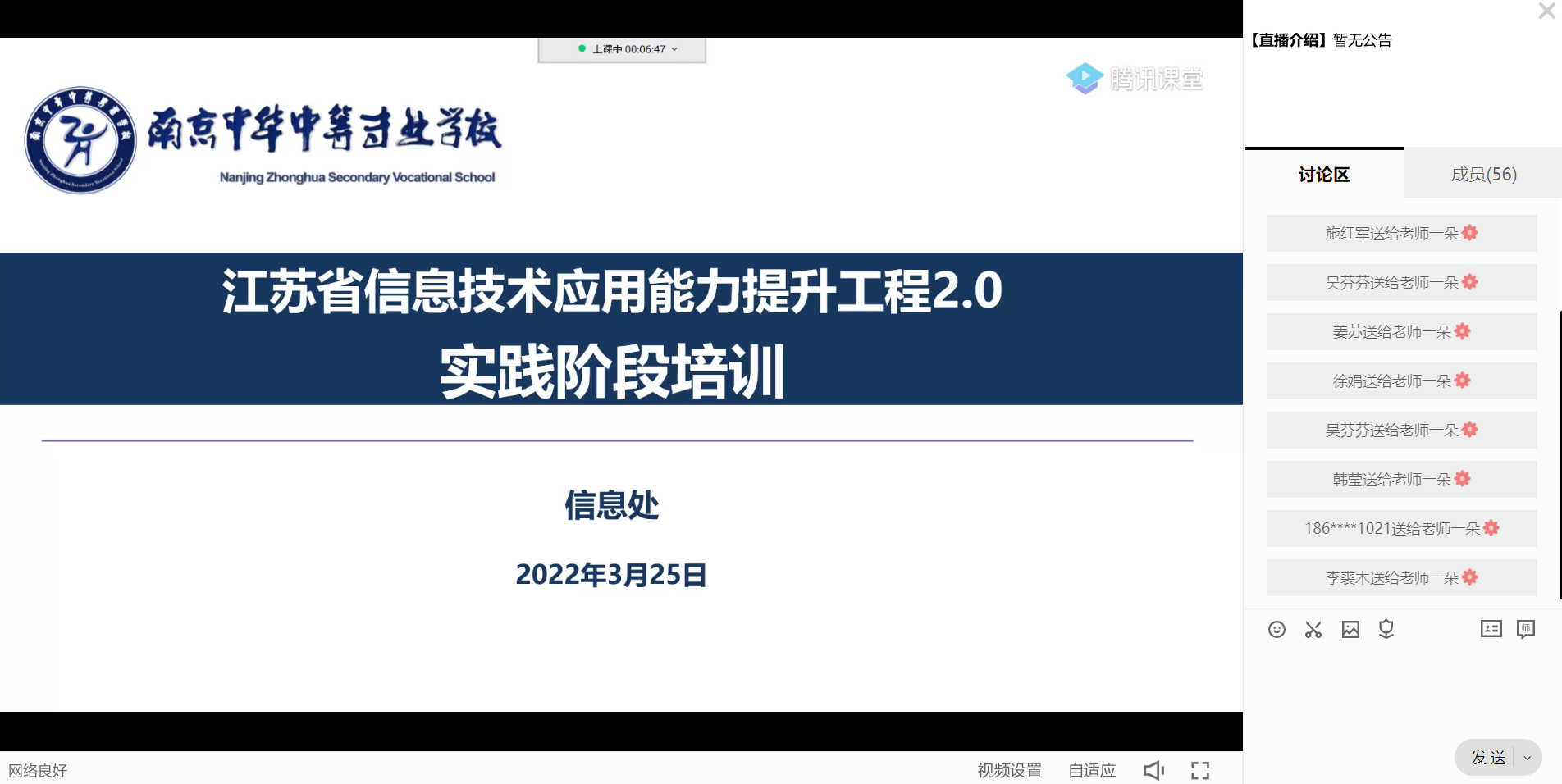Click the chat list scrollbar
The image size is (1562, 784).
1559,455
